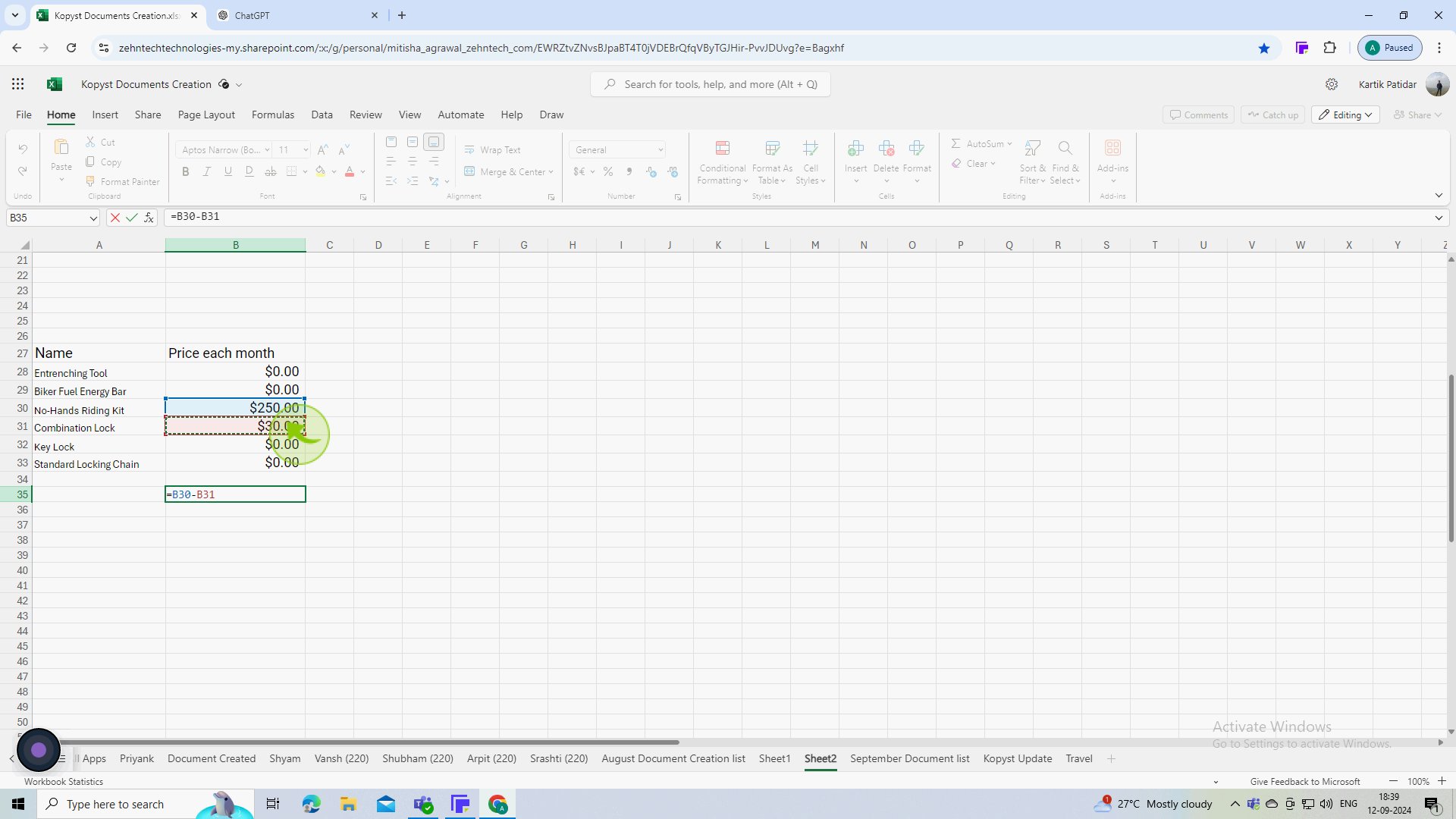Click the Strikethrough icon
Image resolution: width=1456 pixels, height=819 pixels.
coord(271,172)
